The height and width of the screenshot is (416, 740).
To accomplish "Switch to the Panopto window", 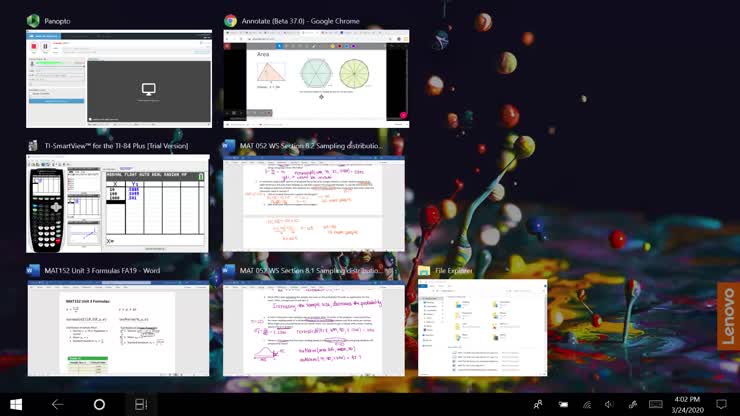I will 119,79.
